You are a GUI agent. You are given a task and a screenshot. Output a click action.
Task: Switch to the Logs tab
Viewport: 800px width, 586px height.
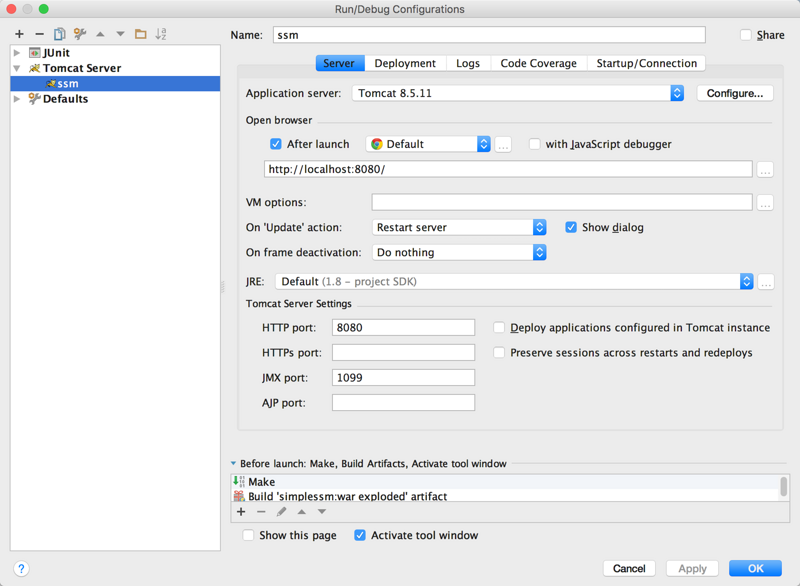[468, 63]
